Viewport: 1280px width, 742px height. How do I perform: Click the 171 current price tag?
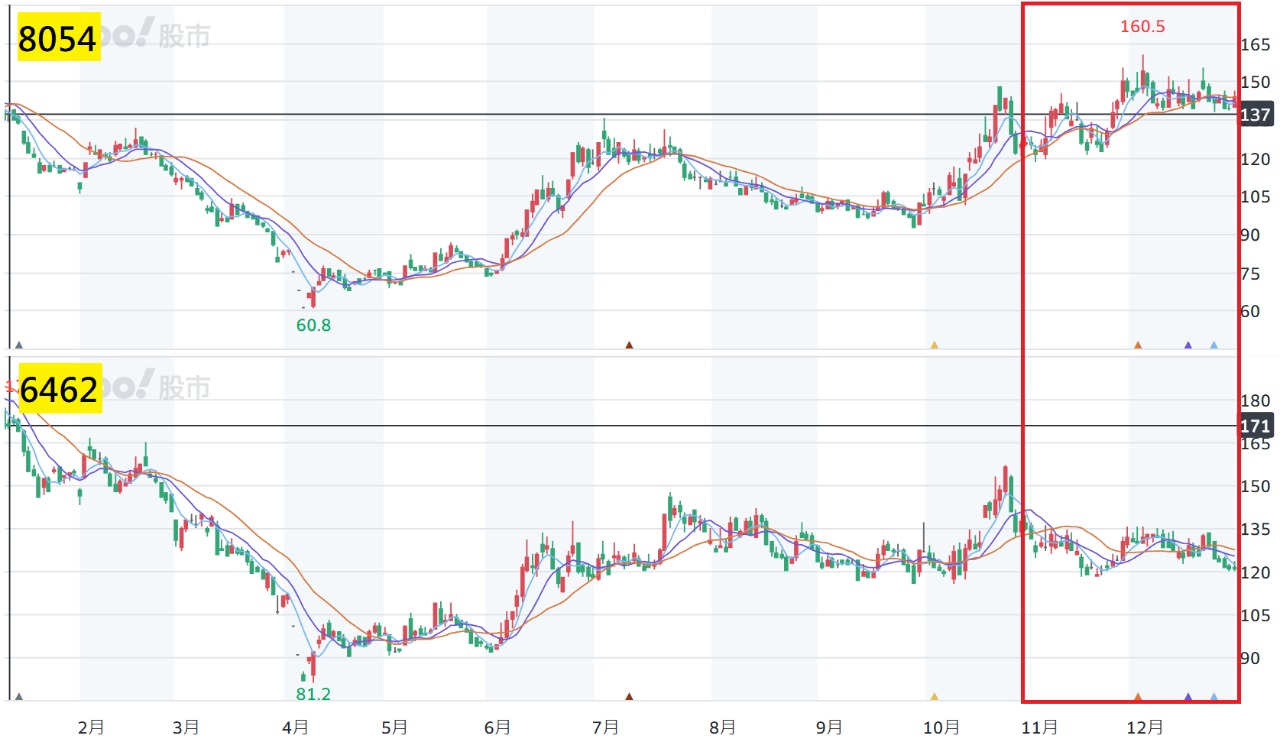pos(1255,426)
